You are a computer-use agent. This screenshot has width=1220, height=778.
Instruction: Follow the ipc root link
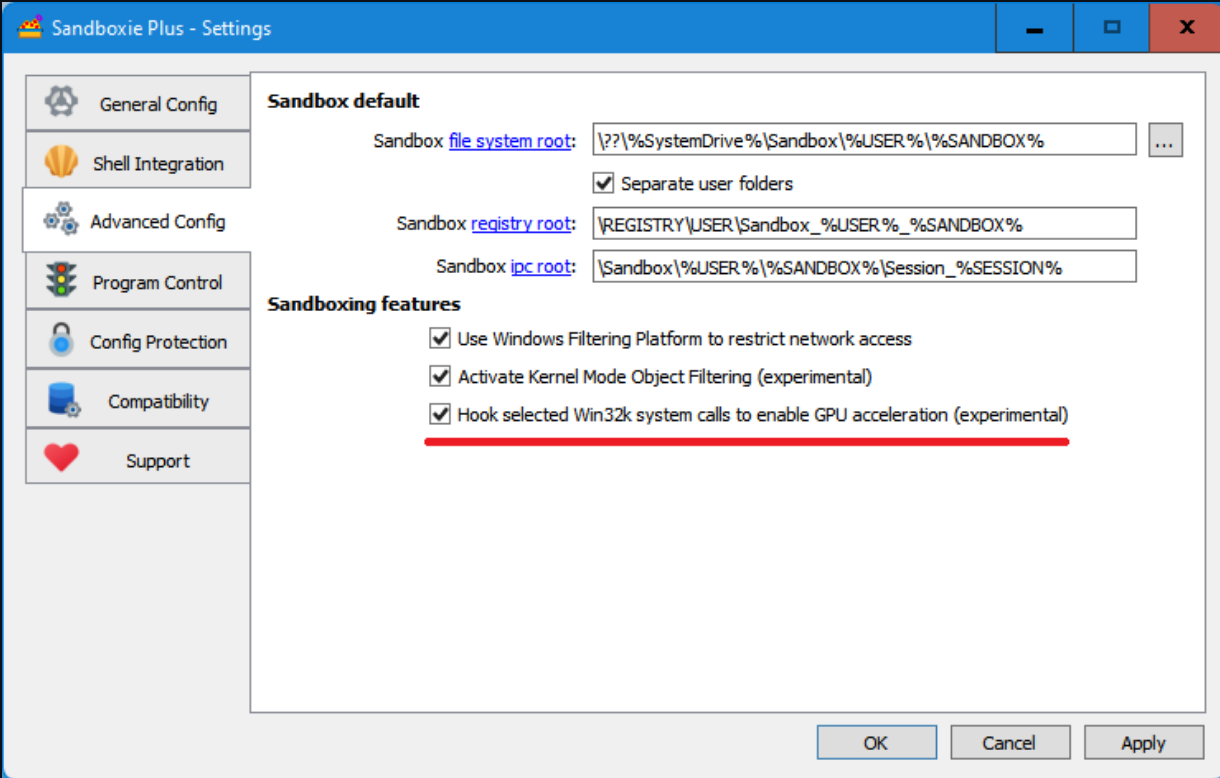[541, 267]
